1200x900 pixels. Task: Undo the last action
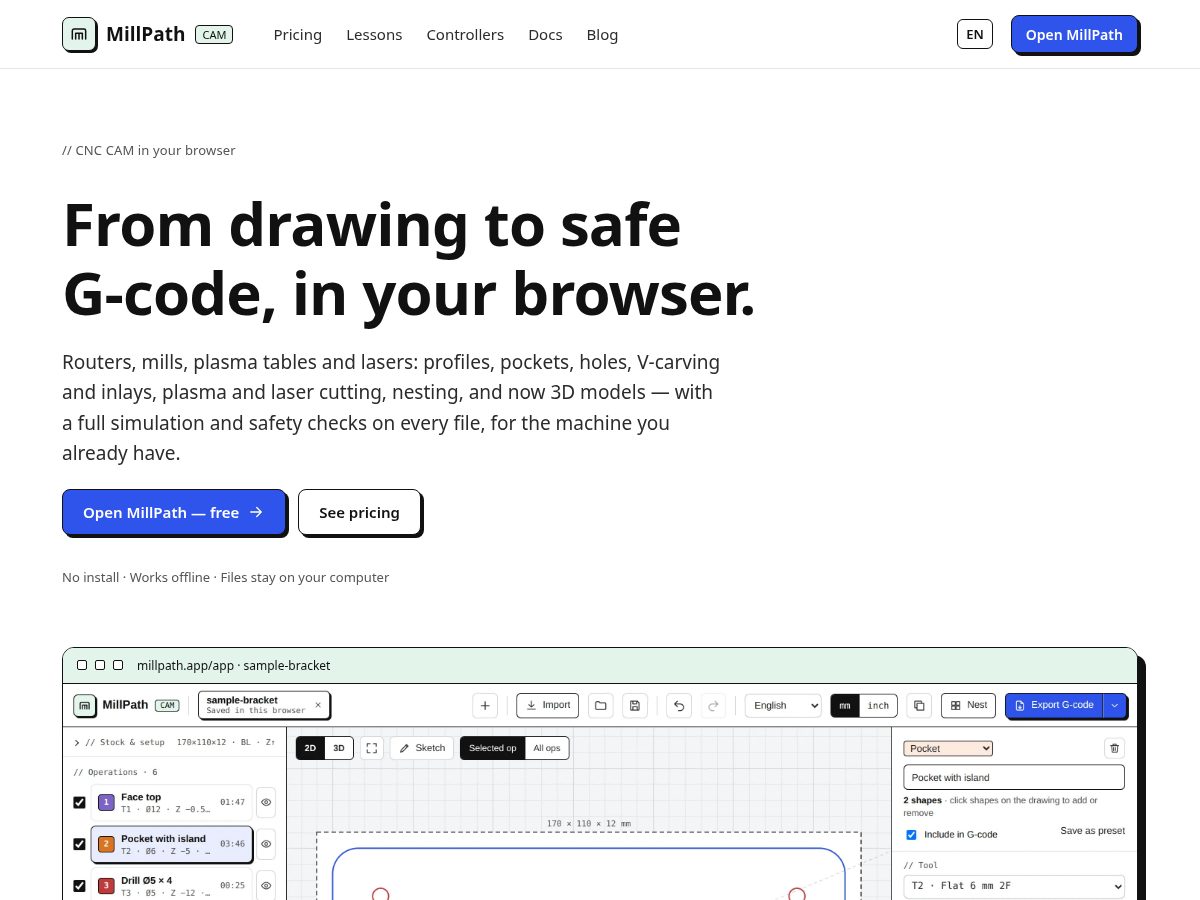coord(679,705)
